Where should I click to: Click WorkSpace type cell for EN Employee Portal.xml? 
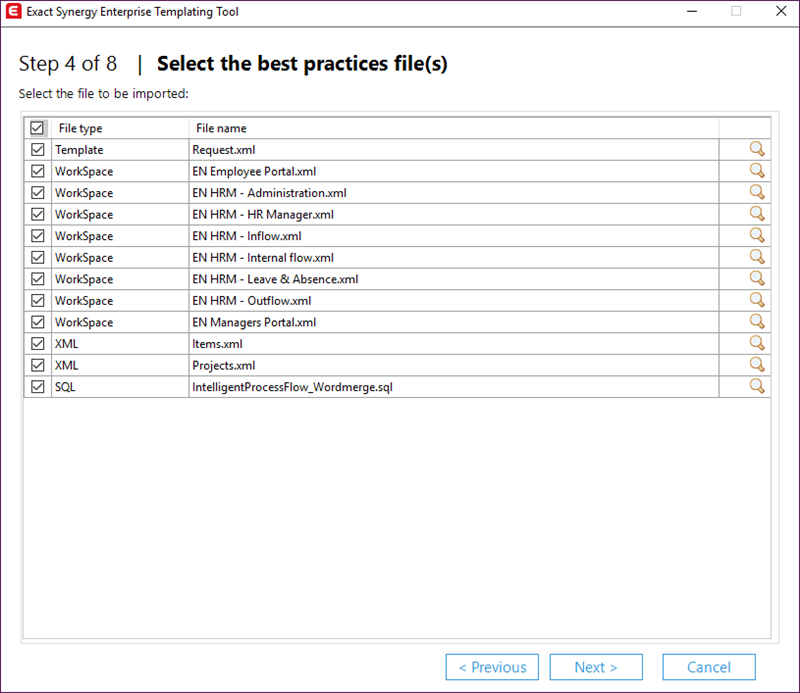coord(120,171)
